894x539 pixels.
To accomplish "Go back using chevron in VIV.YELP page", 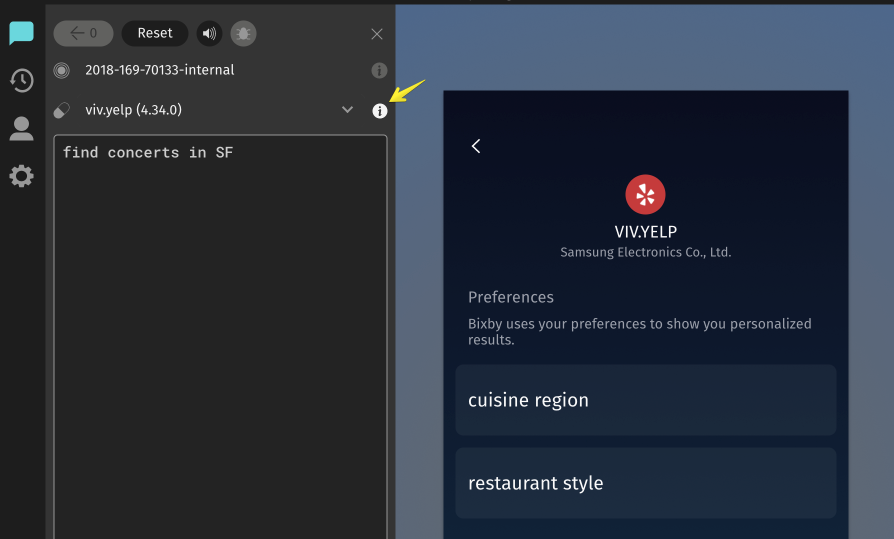I will [476, 146].
